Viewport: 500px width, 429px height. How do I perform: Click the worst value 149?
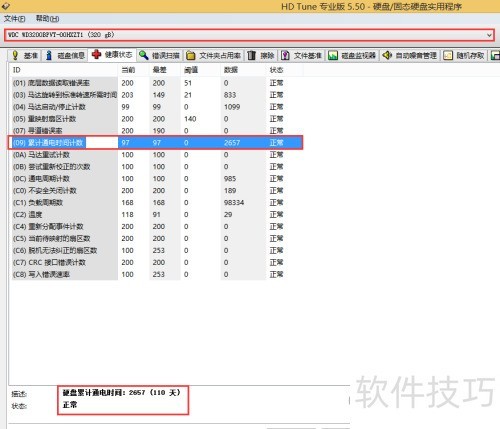click(159, 95)
